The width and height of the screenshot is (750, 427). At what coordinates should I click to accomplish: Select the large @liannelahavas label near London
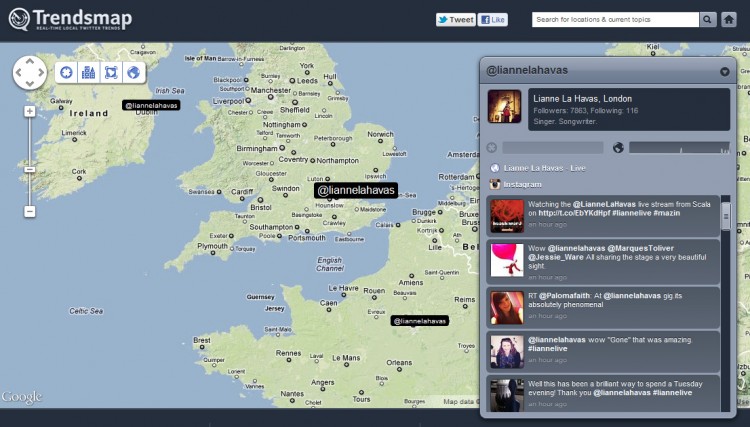click(356, 190)
